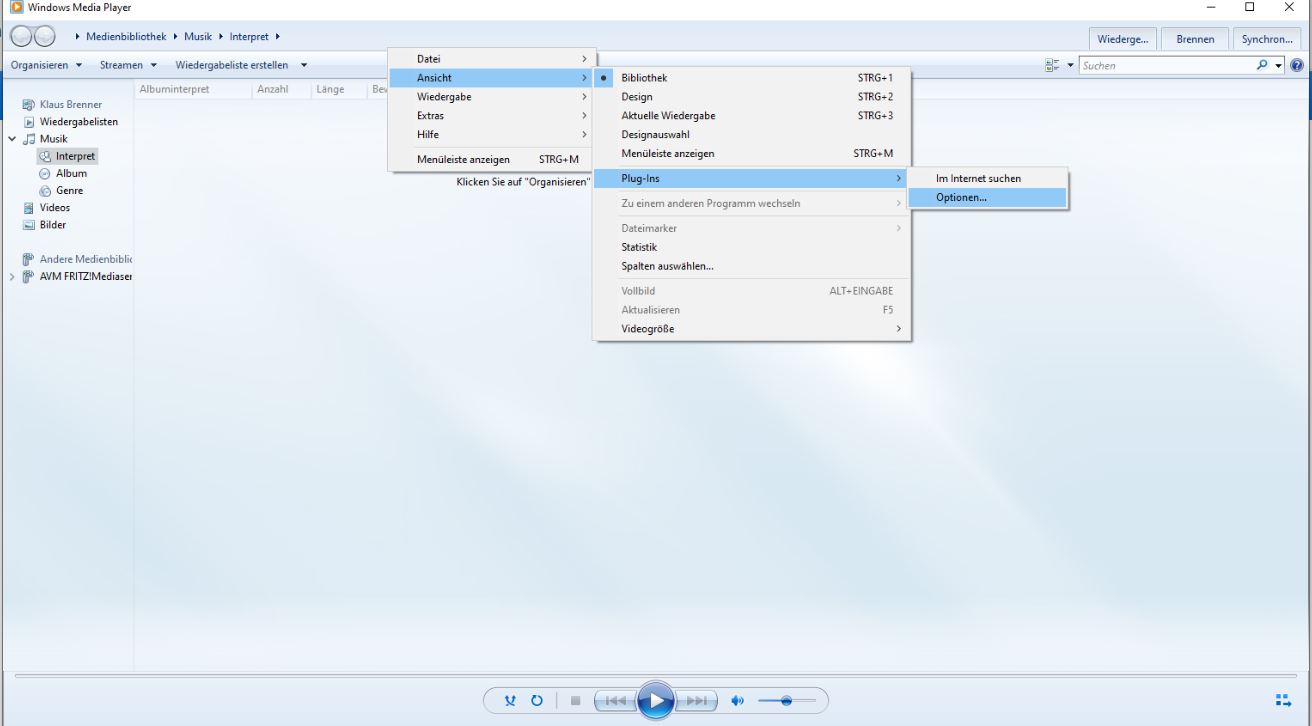The image size is (1312, 726).
Task: Toggle repeat mode
Action: 537,701
